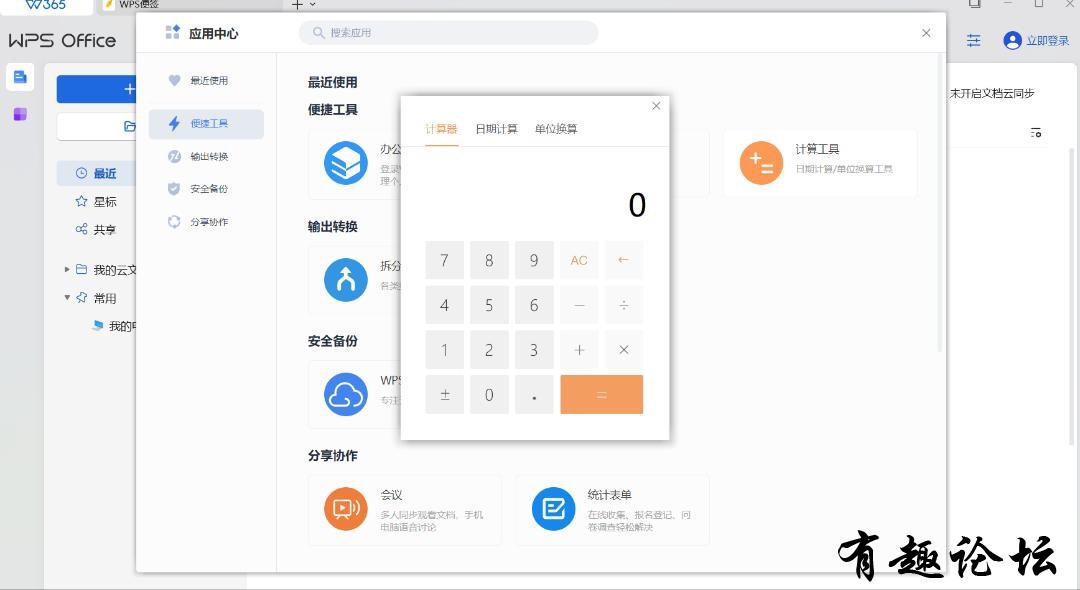
Task: Open the 计算工具 orange calculator icon
Action: tap(761, 163)
